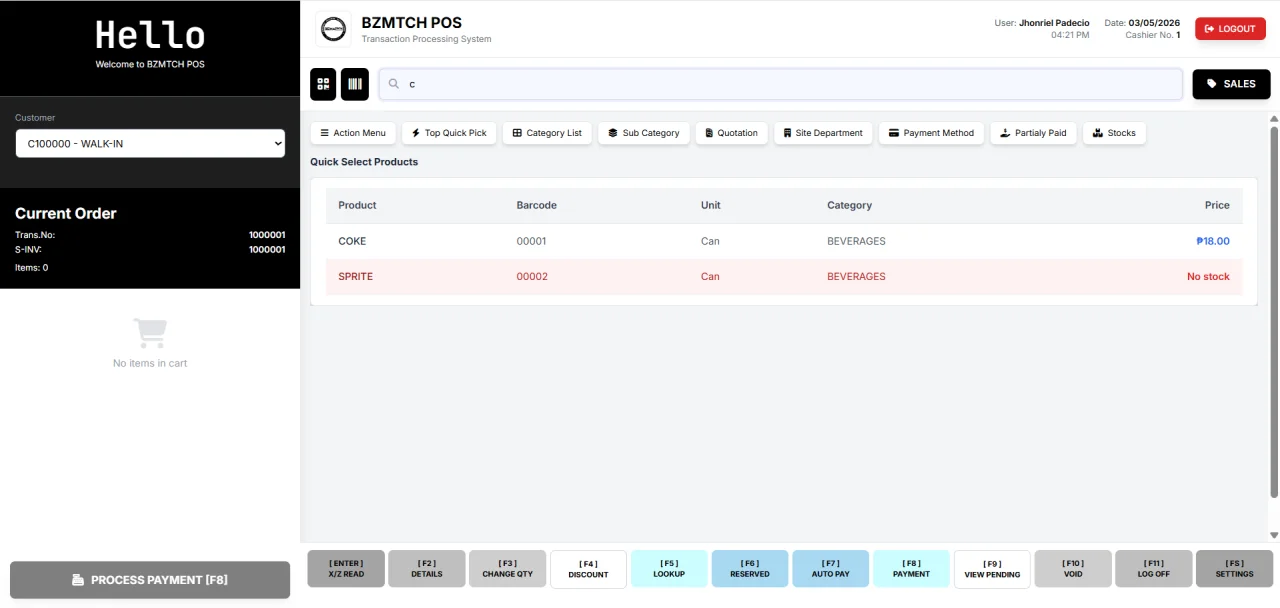The image size is (1280, 608).
Task: Click the [F2] DETAILS key
Action: click(427, 569)
